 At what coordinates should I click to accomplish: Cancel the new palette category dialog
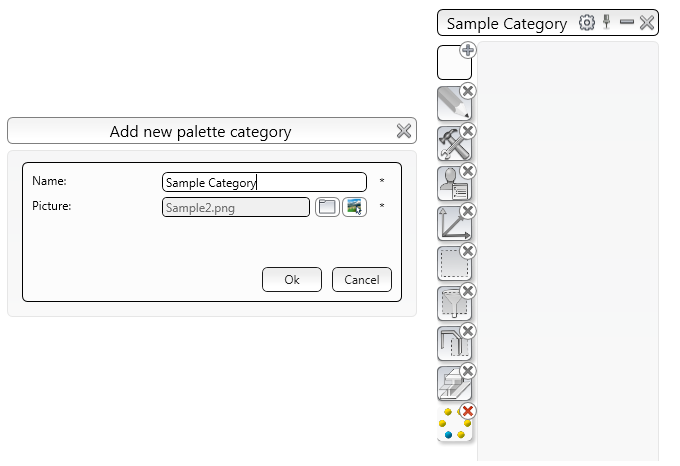362,280
